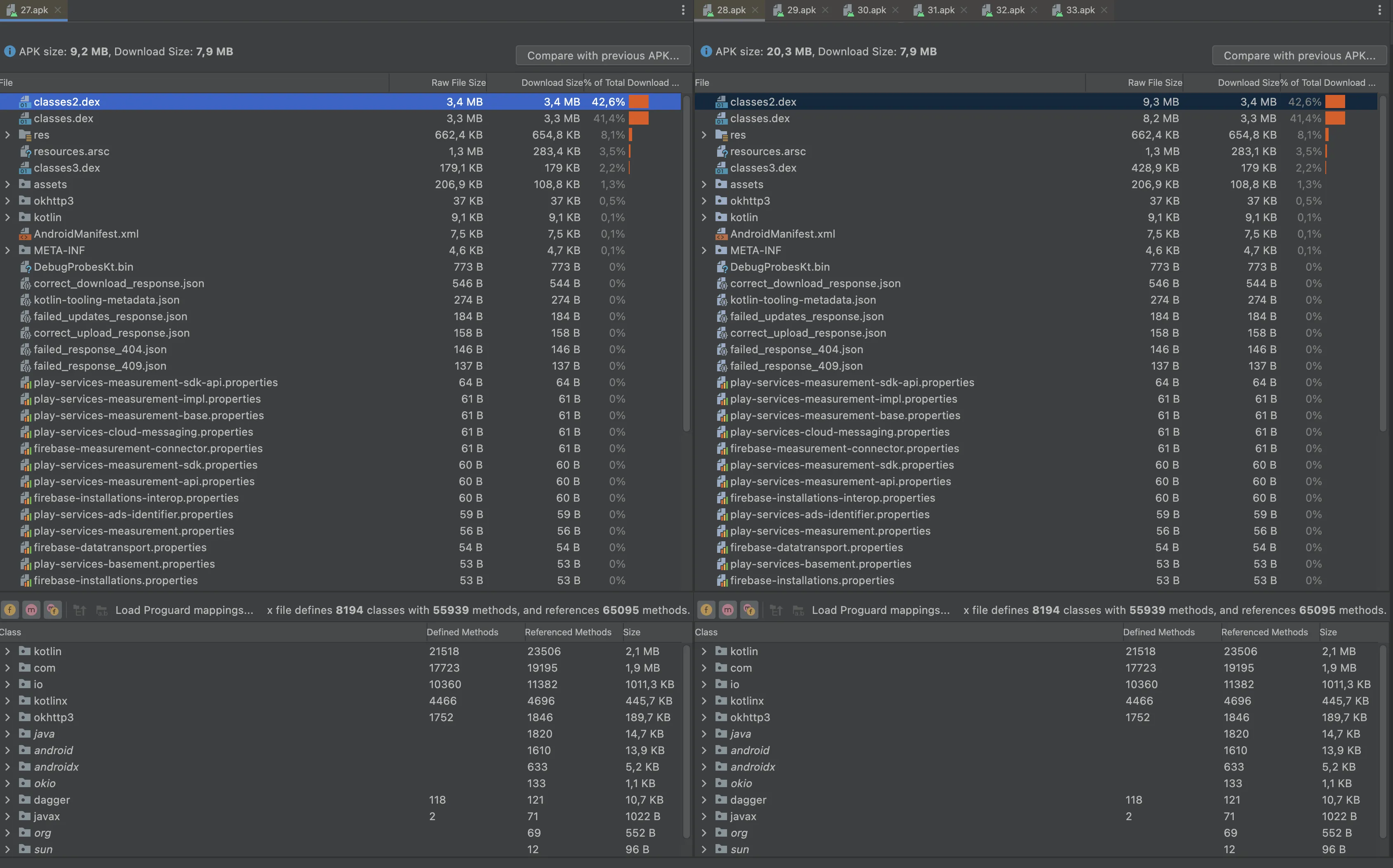Open three-dot options menu of right tab group
Viewport: 1393px width, 868px height.
pyautogui.click(x=1379, y=10)
